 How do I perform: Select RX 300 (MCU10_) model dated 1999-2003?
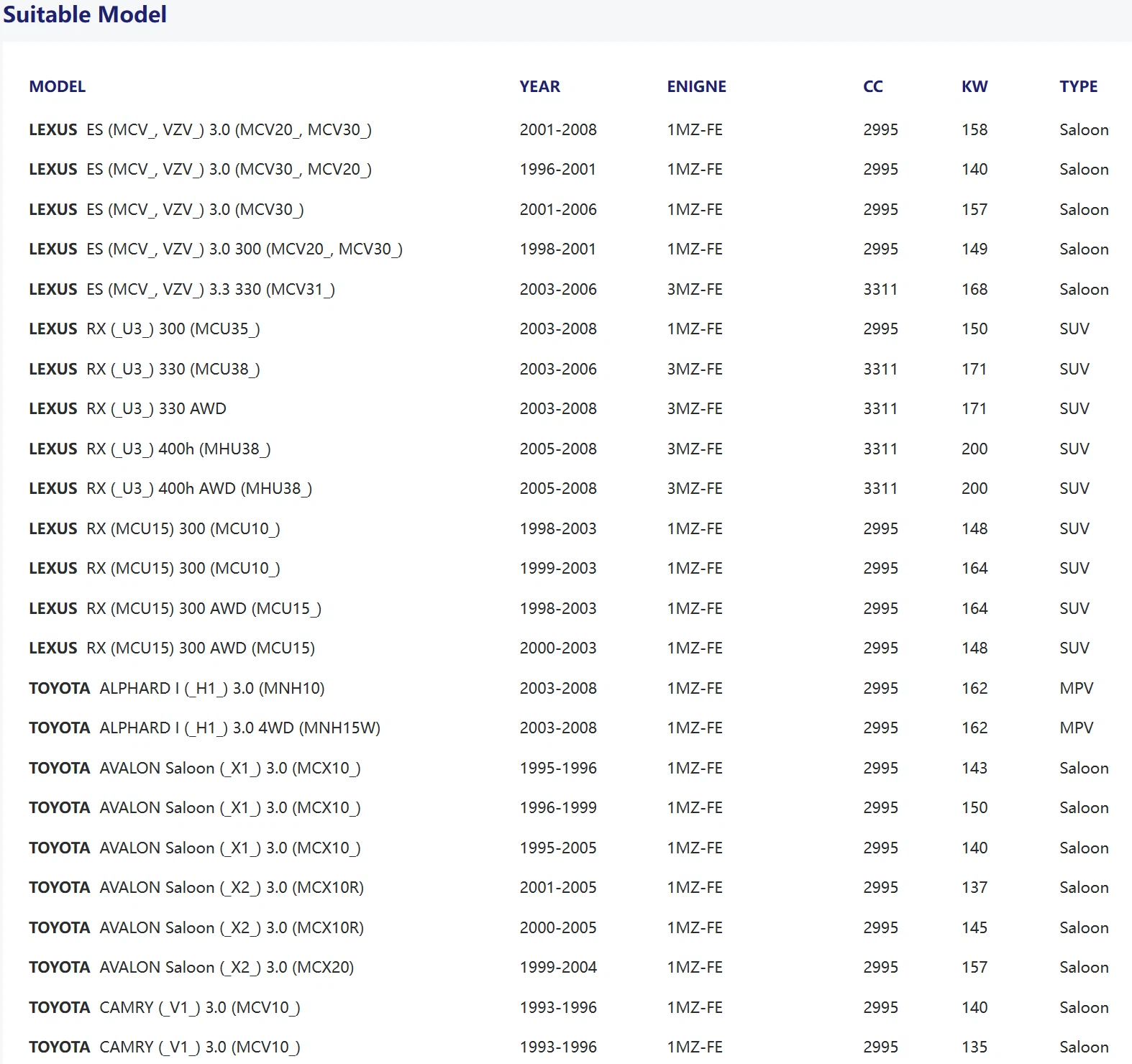[155, 569]
